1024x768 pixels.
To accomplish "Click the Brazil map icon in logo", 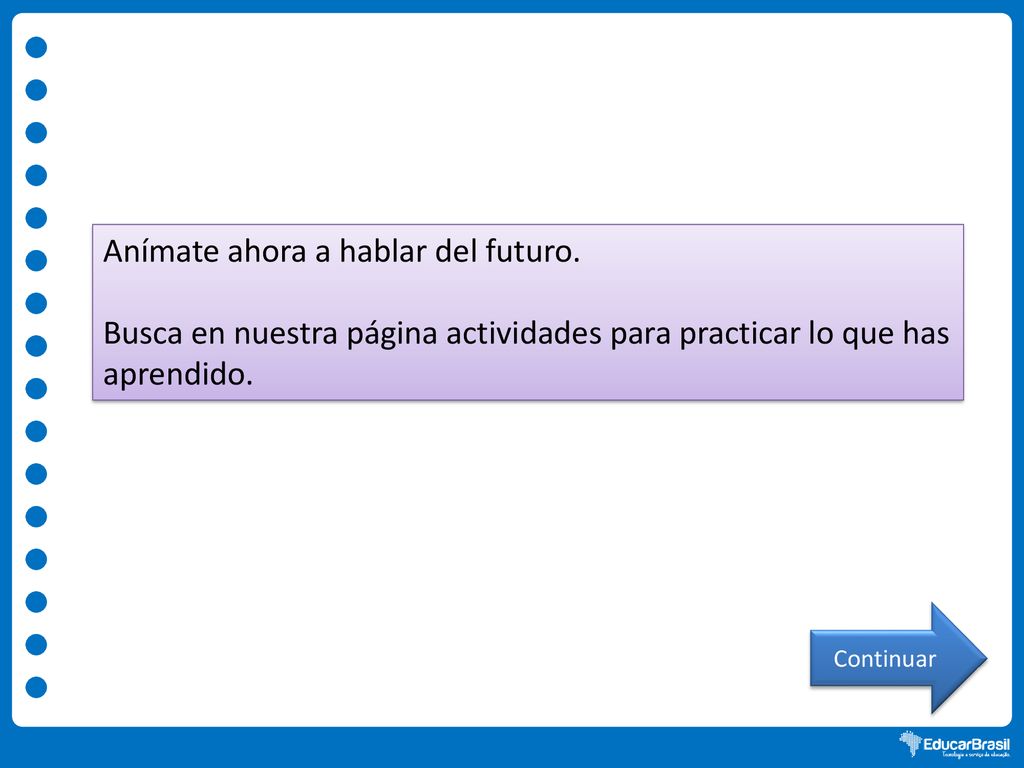I will click(x=910, y=744).
